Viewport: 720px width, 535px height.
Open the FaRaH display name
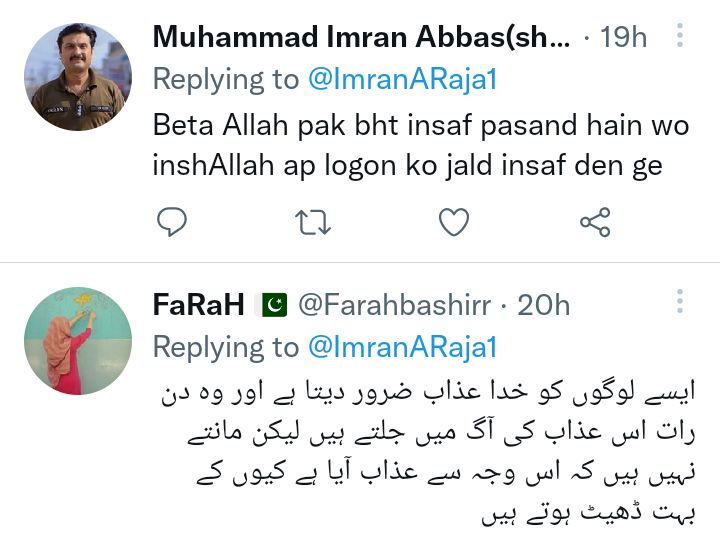coord(198,304)
